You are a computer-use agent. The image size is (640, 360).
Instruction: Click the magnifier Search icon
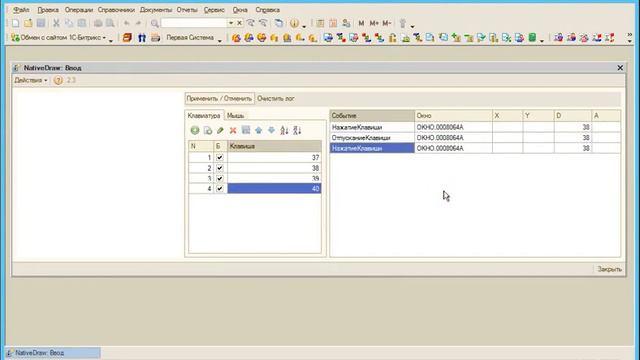[x=154, y=23]
